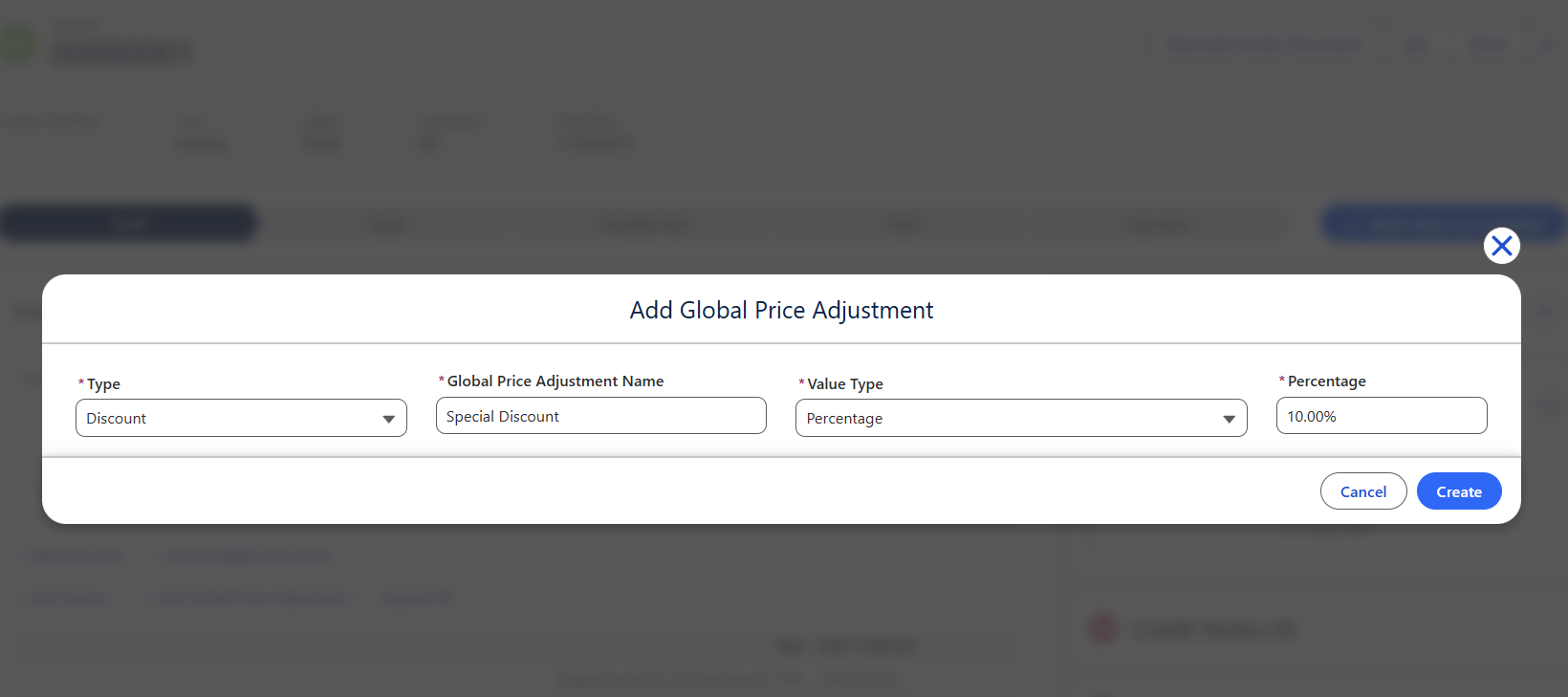This screenshot has height=697, width=1568.
Task: Select the dark blue first path stage
Action: [x=128, y=223]
